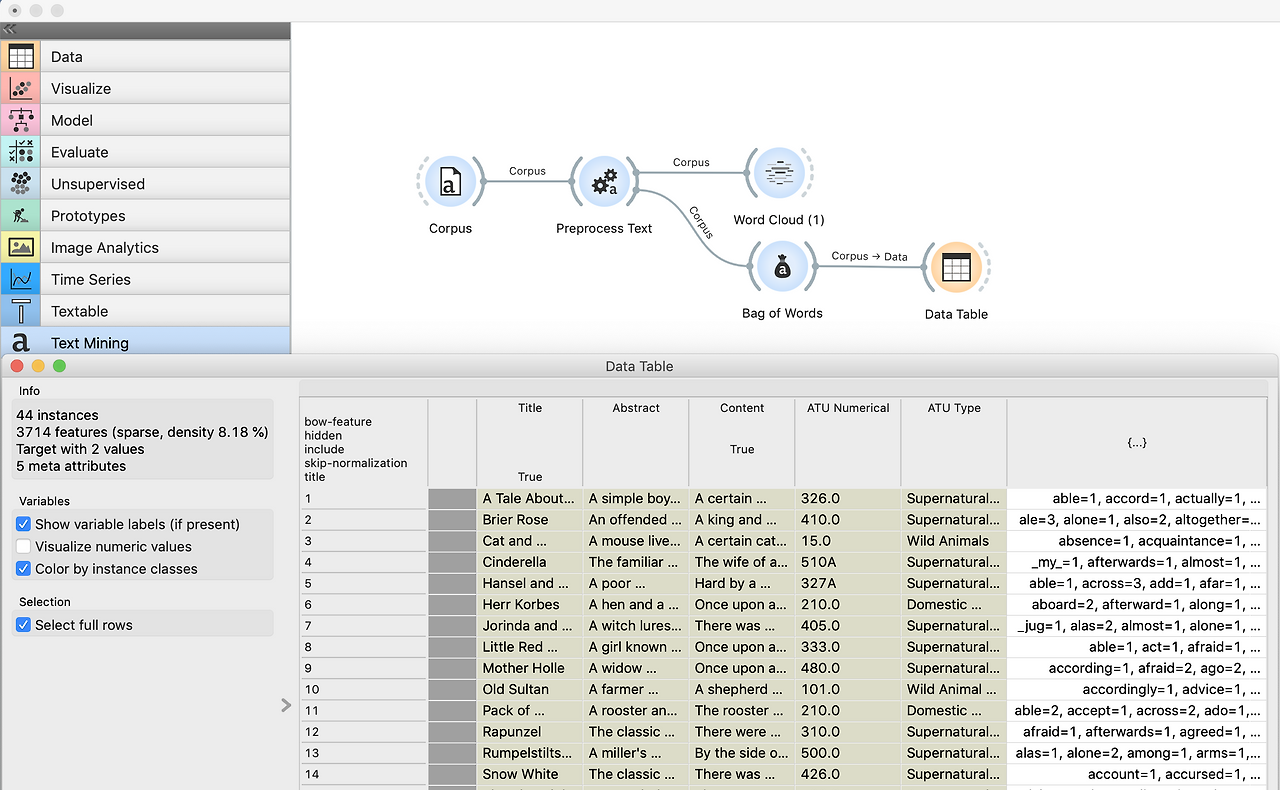Select row number 4 header

coord(364,562)
